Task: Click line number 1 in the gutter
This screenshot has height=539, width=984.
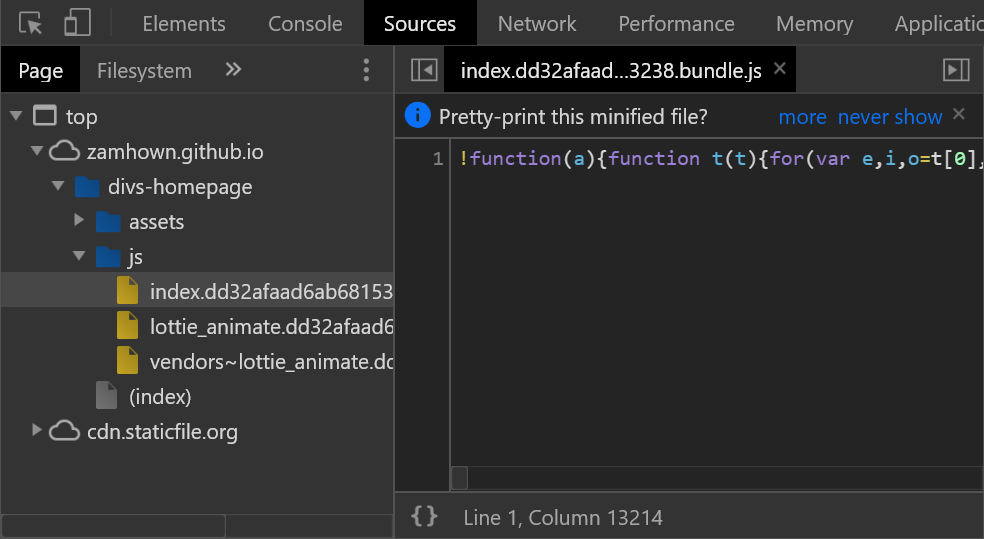Action: [x=438, y=158]
